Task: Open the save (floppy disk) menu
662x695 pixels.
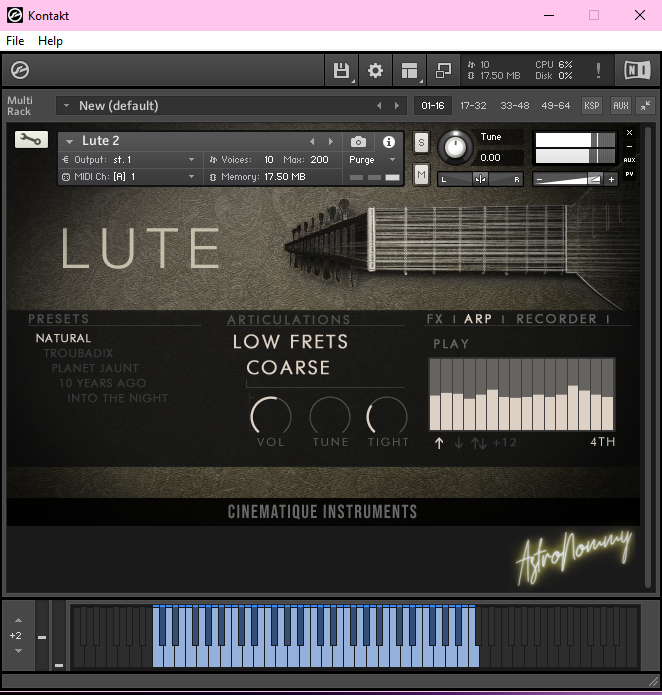Action: [x=341, y=70]
